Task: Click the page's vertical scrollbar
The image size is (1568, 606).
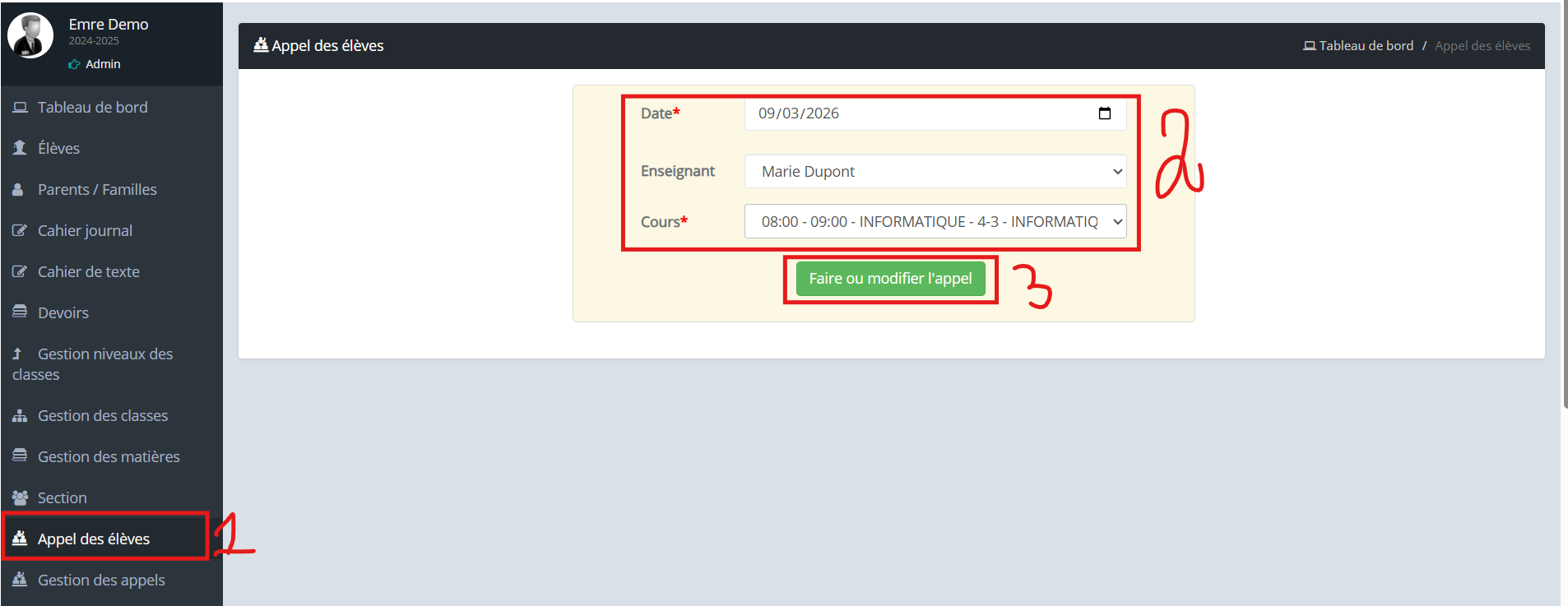Action: pos(1564,206)
